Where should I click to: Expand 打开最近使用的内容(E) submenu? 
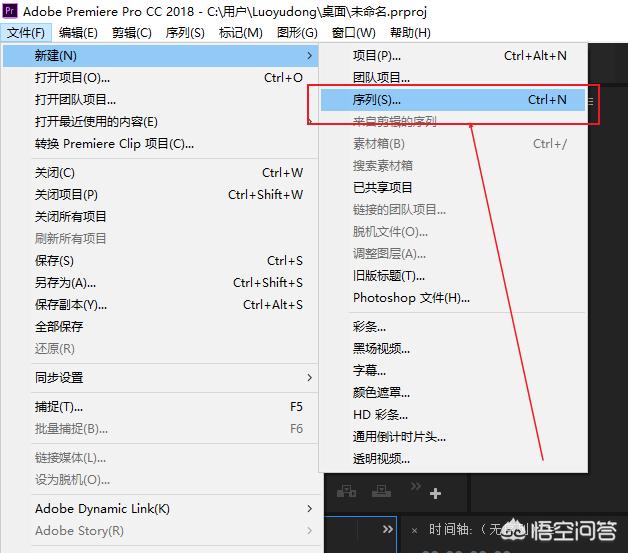tap(161, 122)
